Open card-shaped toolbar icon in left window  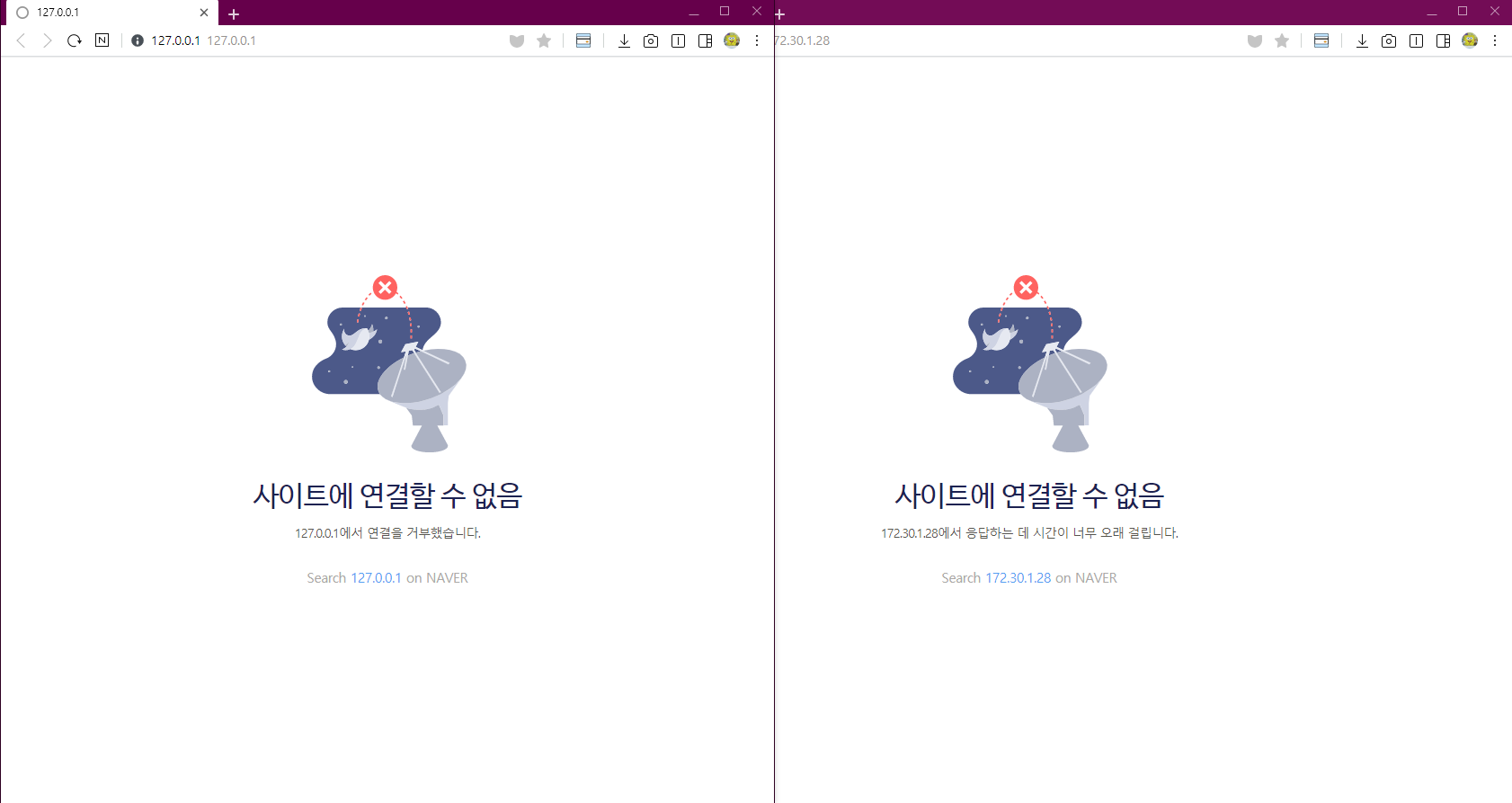pyautogui.click(x=583, y=40)
